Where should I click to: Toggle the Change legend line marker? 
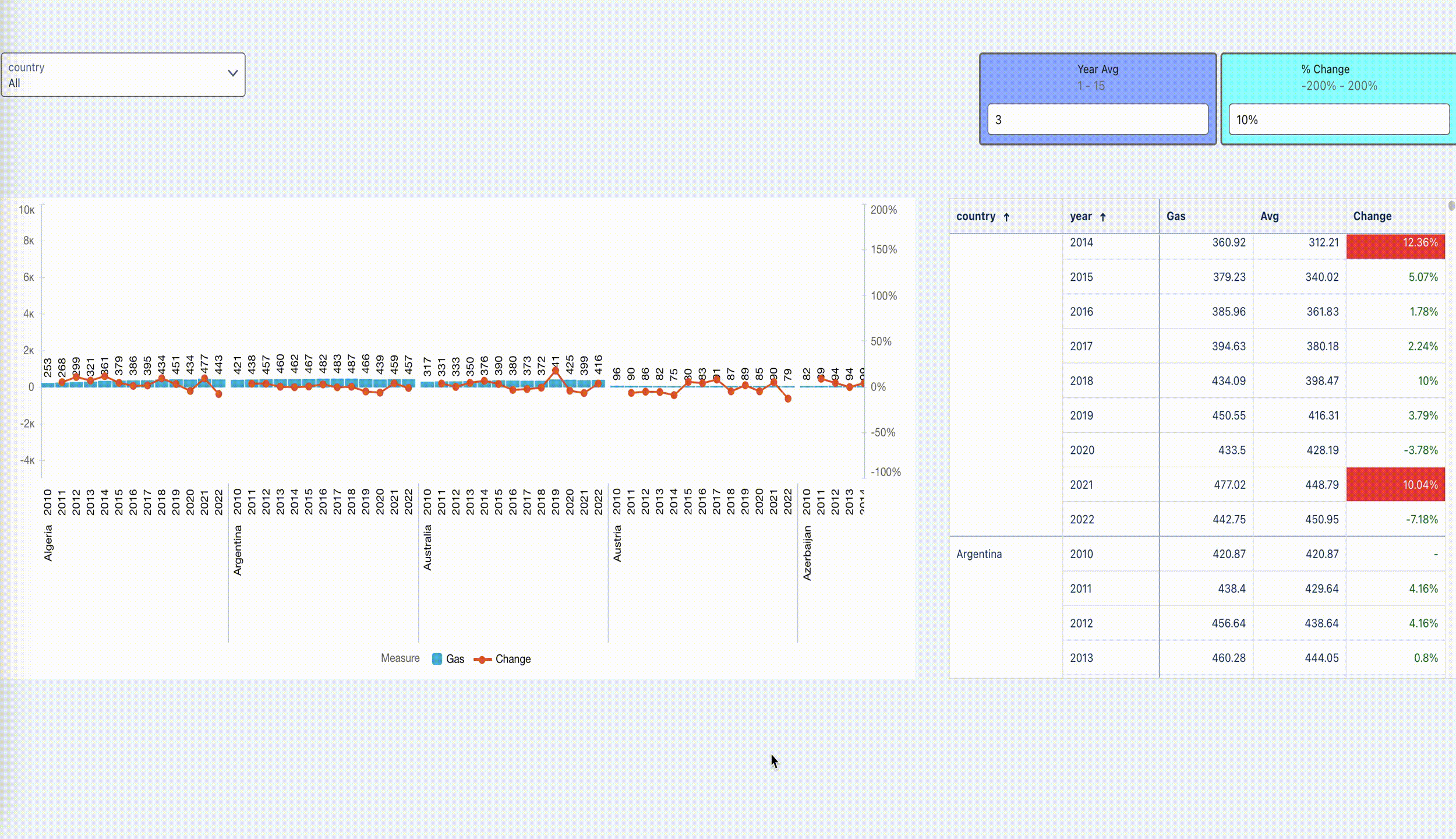(482, 659)
